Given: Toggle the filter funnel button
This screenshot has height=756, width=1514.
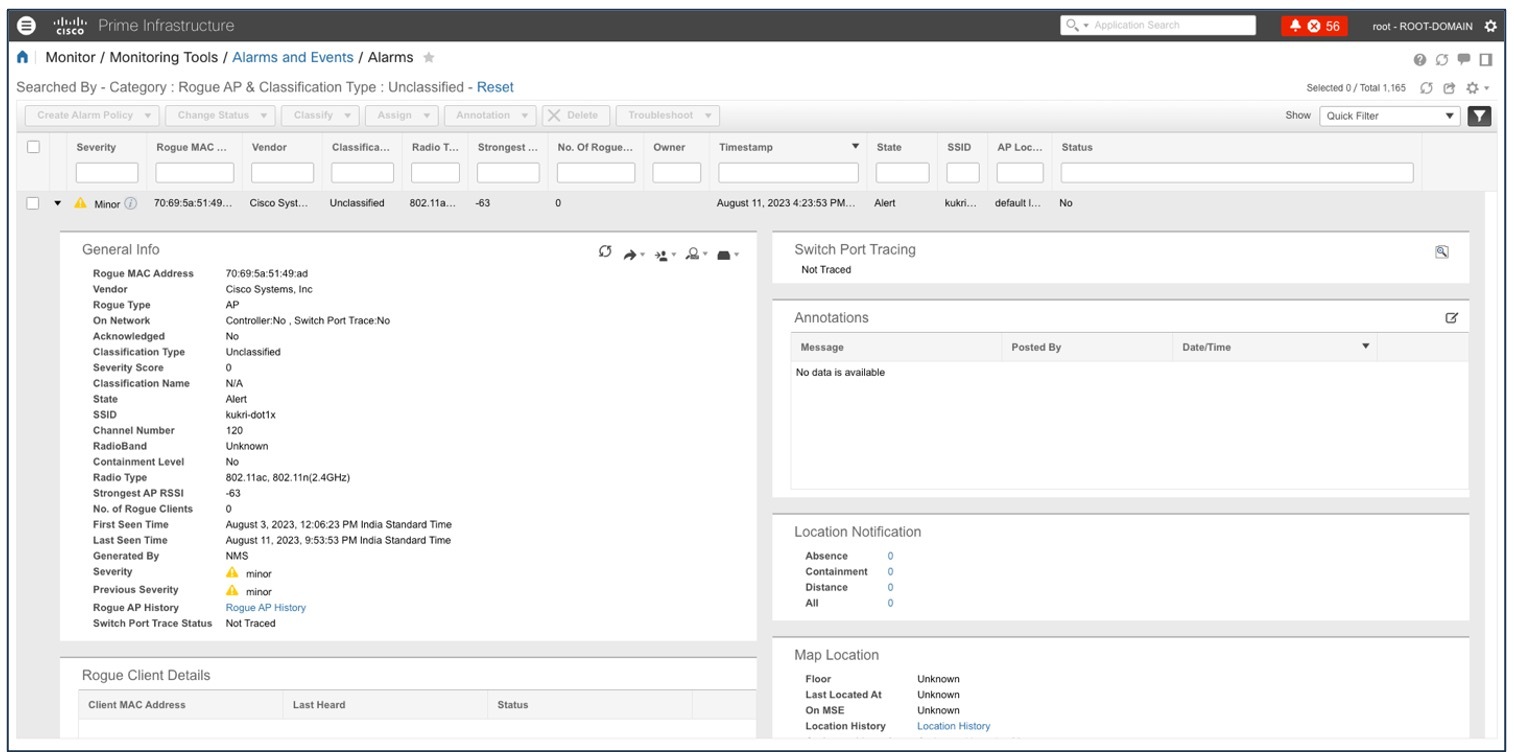Looking at the screenshot, I should tap(1479, 115).
